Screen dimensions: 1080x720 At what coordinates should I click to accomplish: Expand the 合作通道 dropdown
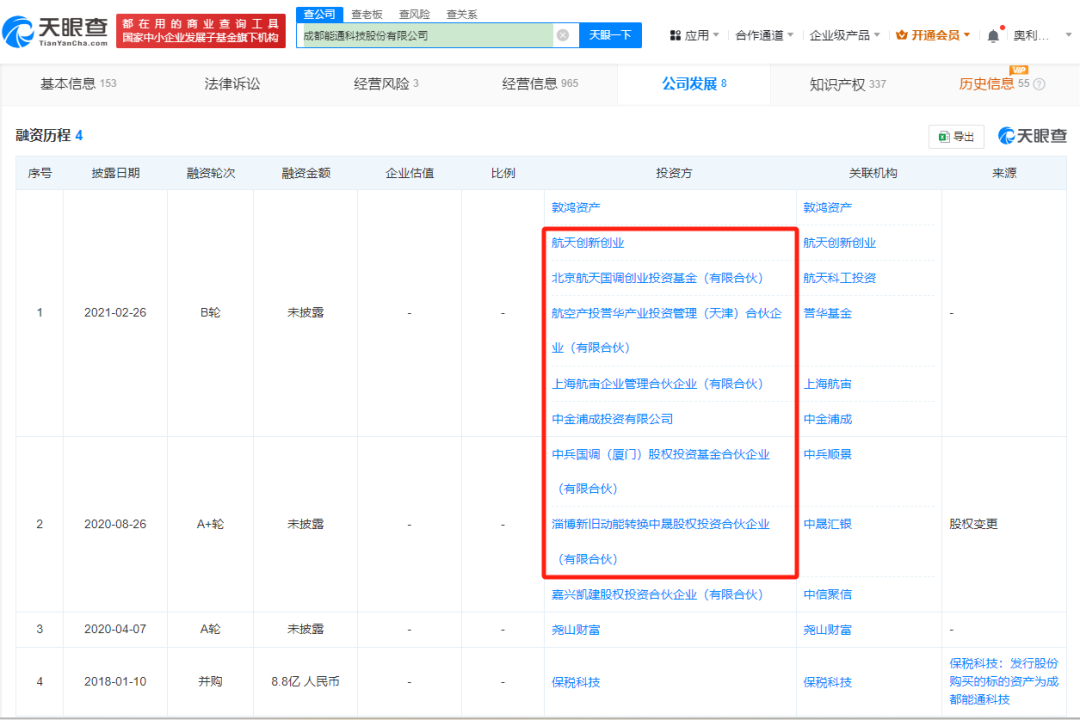[765, 35]
